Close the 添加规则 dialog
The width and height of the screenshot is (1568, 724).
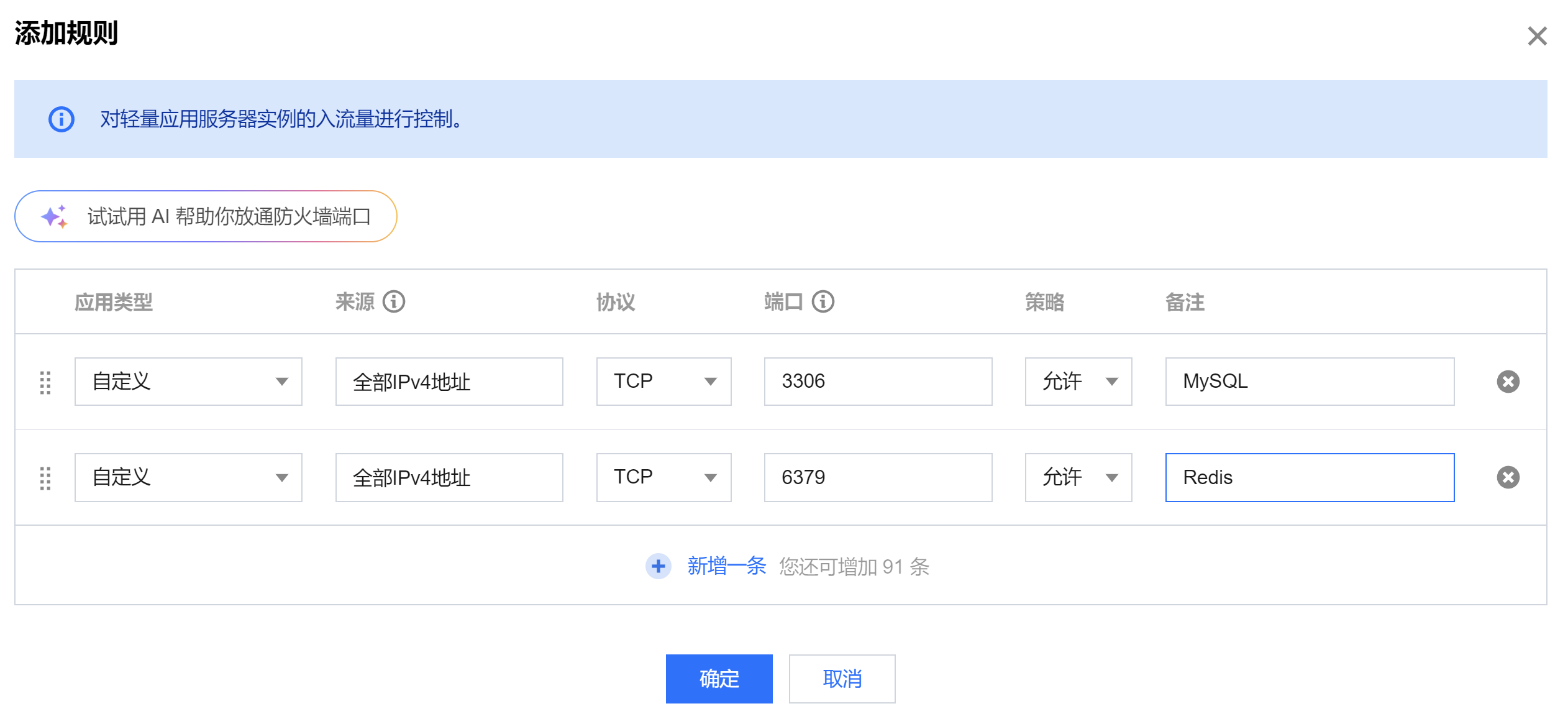click(1537, 36)
